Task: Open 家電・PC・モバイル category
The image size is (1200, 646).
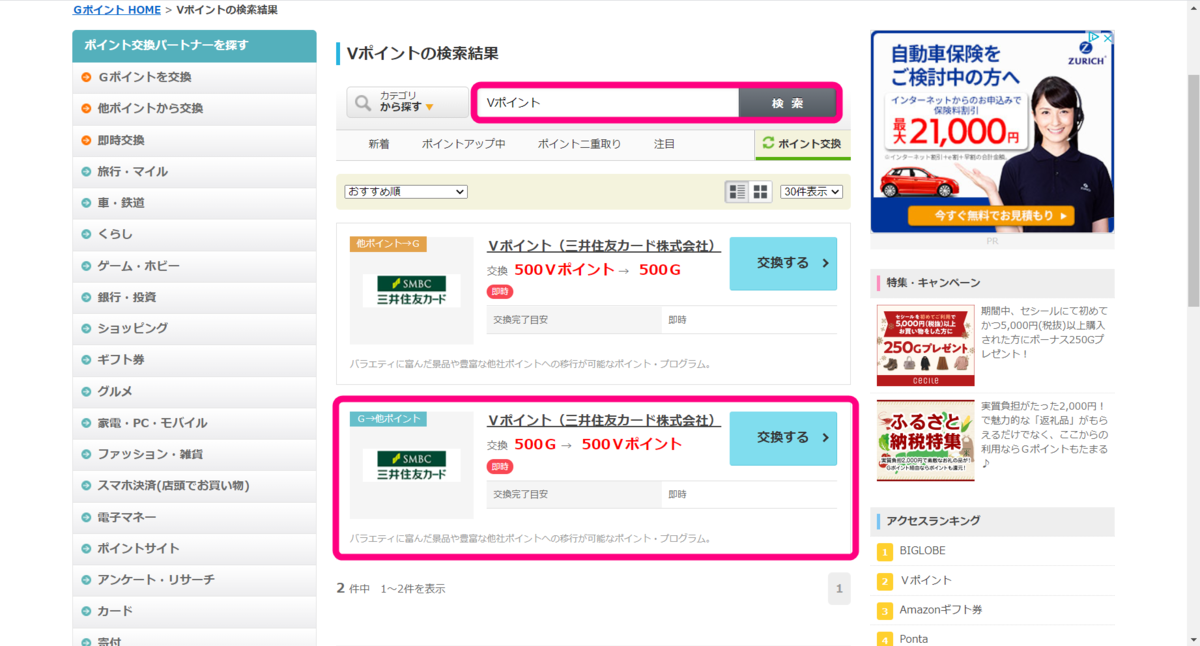Action: point(194,423)
